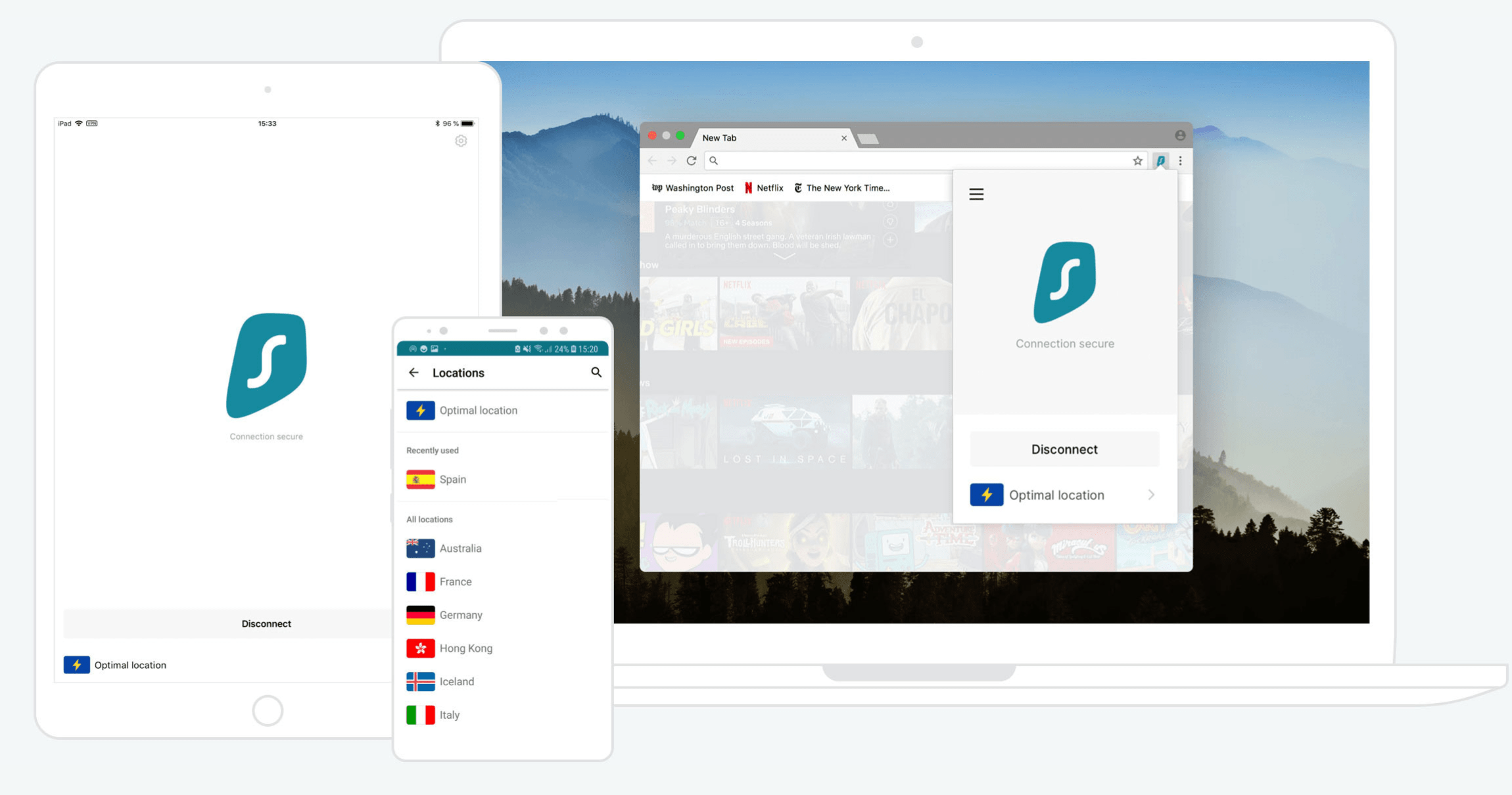Select Iceland in All locations
Screen dimensions: 1512x795
pyautogui.click(x=503, y=681)
